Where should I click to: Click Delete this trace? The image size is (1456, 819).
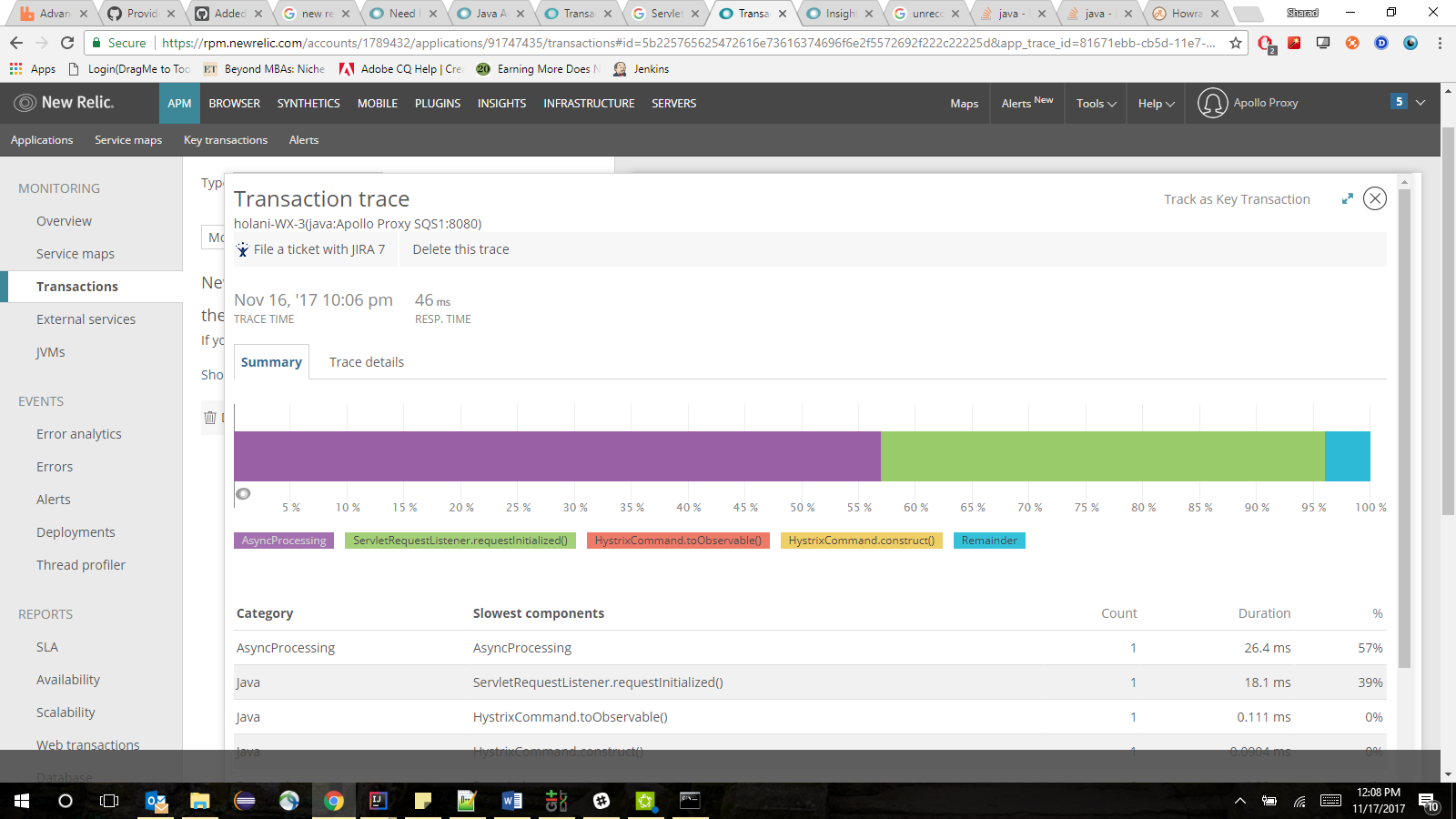tap(460, 249)
